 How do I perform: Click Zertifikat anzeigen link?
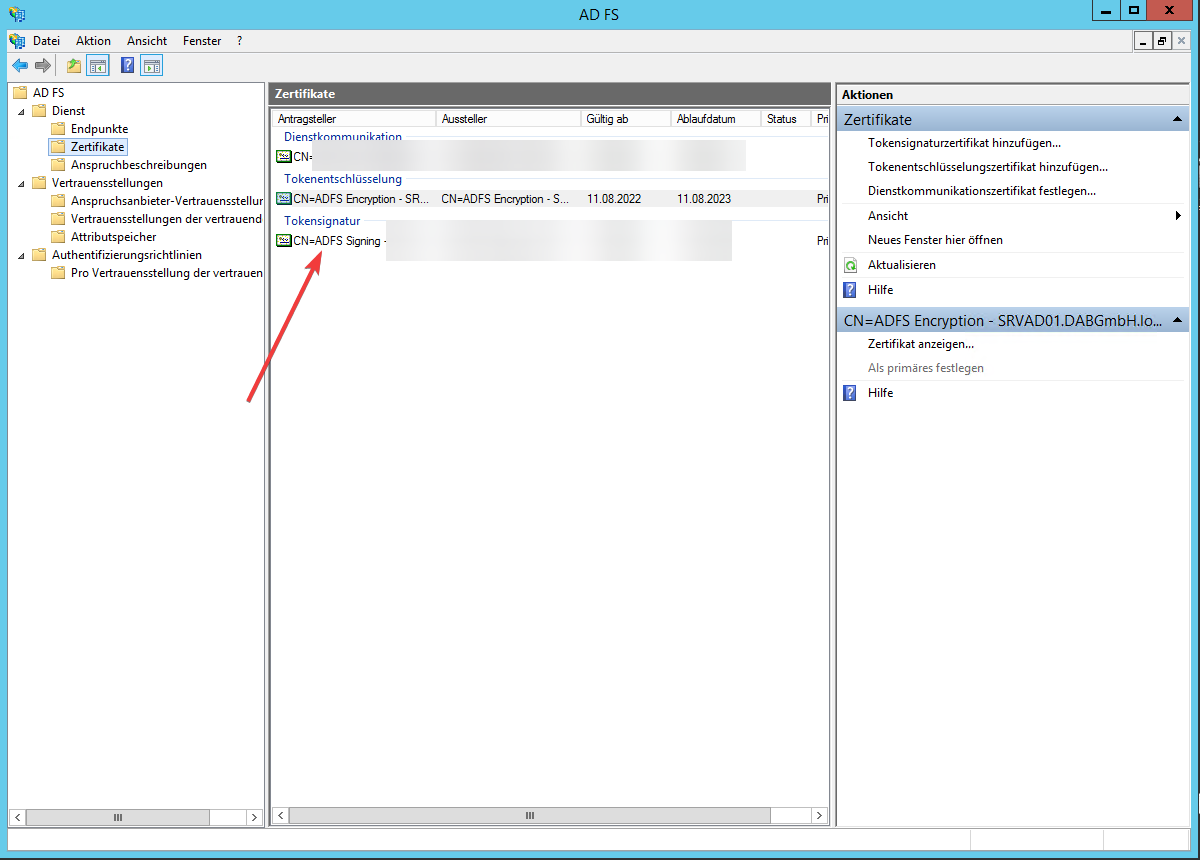click(x=921, y=344)
